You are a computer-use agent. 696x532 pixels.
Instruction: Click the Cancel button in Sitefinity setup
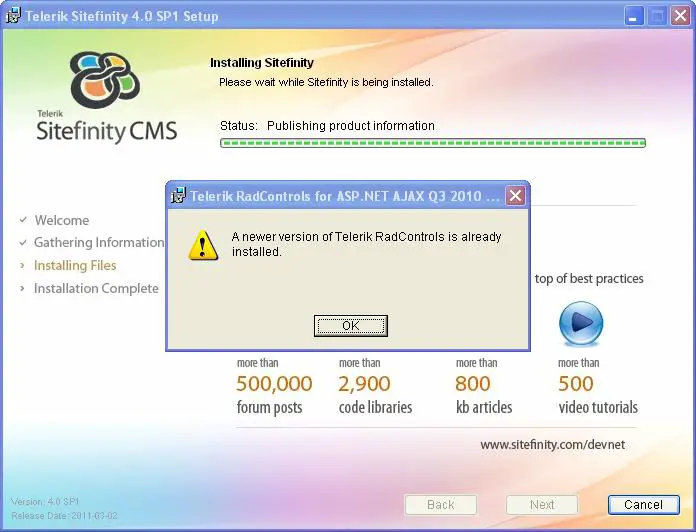[643, 504]
